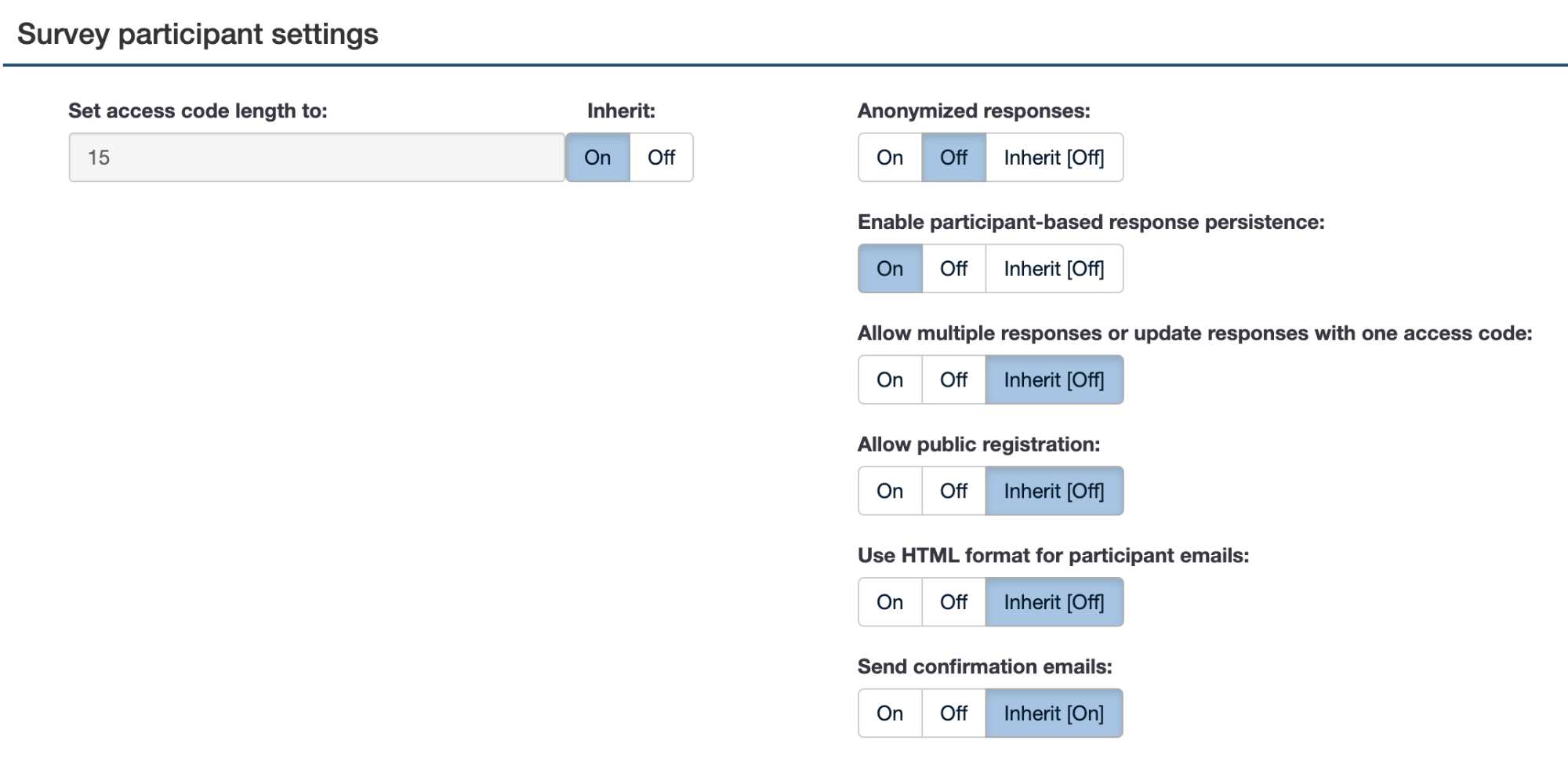
Task: Select Inherit [On] for confirmation emails
Action: click(1054, 713)
